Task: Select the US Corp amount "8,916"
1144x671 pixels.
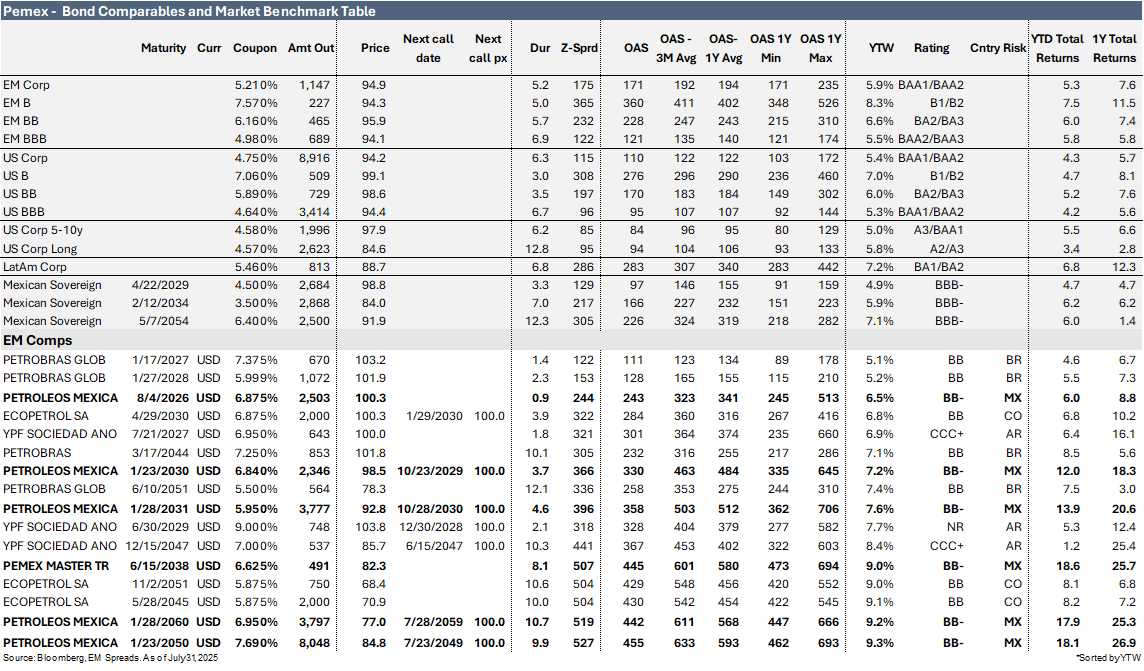Action: click(x=314, y=158)
